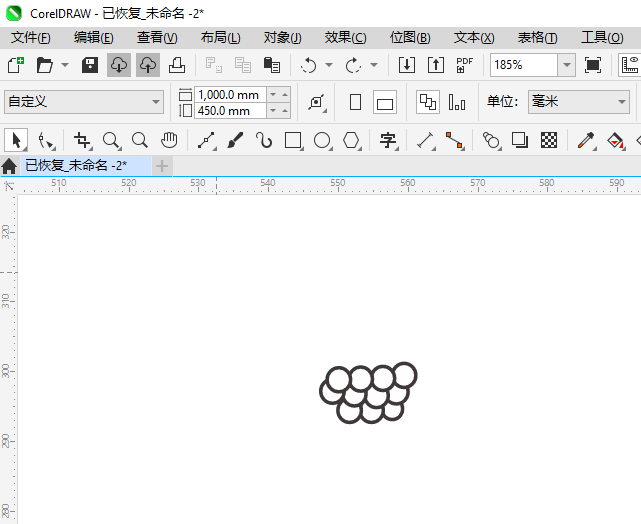This screenshot has height=524, width=641.
Task: Open the zoom level dropdown arrow
Action: click(567, 65)
